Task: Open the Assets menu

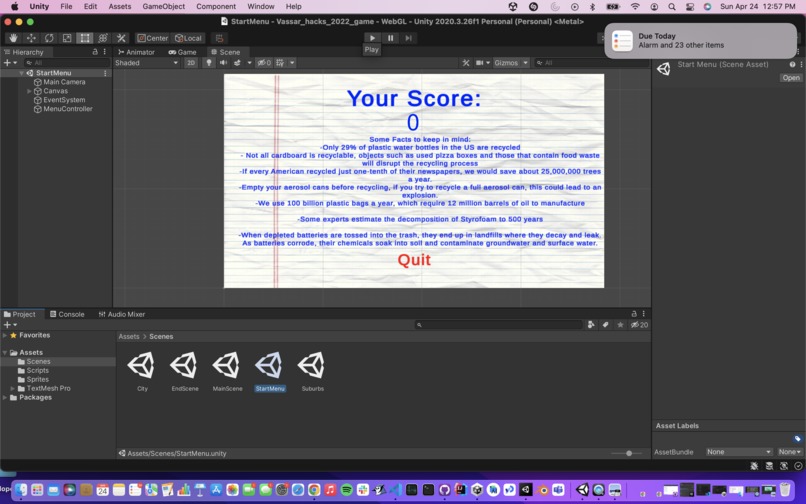Action: pos(120,6)
